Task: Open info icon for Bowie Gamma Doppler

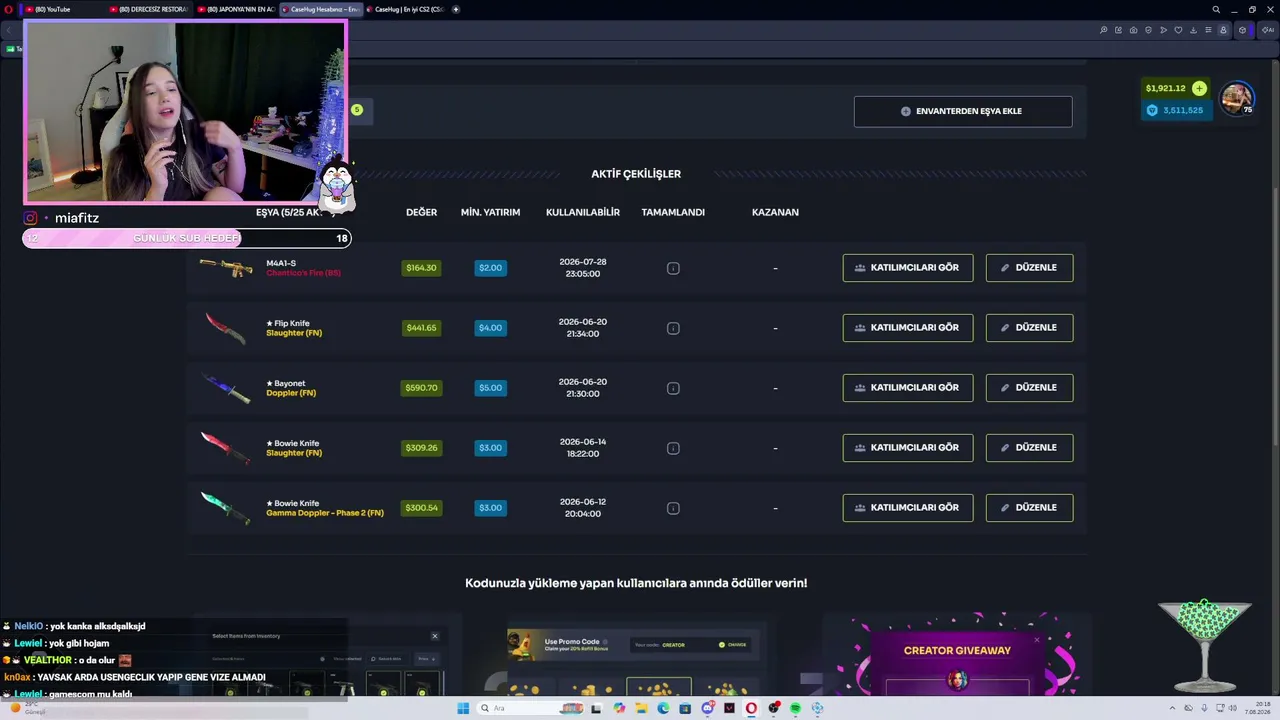Action: coord(673,508)
